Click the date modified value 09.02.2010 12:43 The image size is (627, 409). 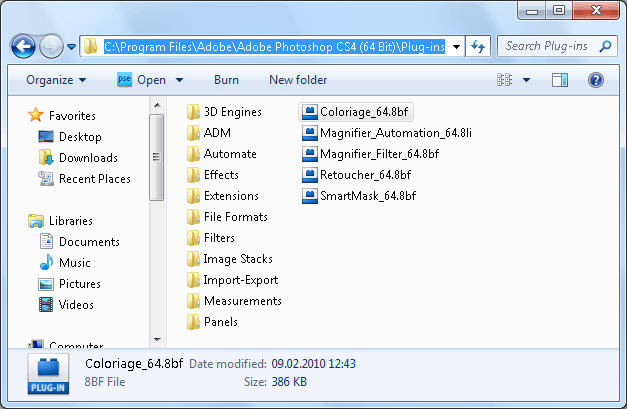[x=314, y=364]
